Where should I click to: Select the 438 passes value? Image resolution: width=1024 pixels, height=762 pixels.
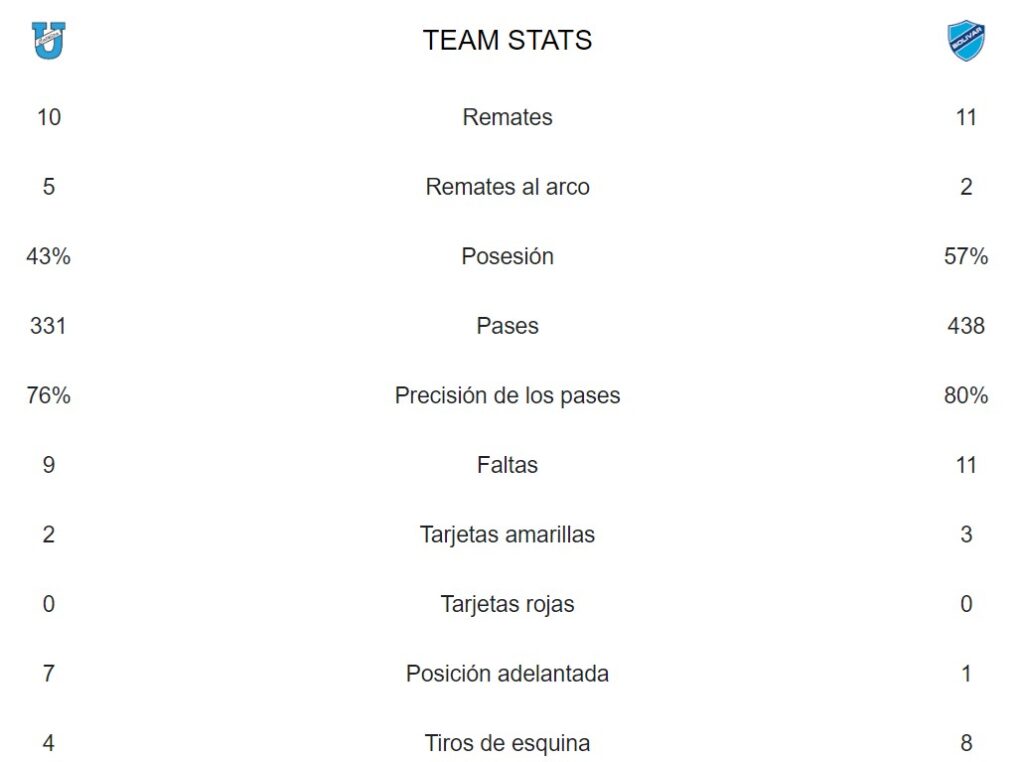(966, 326)
